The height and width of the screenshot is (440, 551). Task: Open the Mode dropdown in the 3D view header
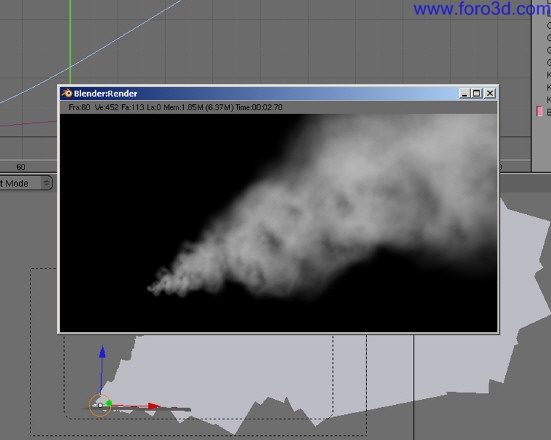[x=25, y=183]
